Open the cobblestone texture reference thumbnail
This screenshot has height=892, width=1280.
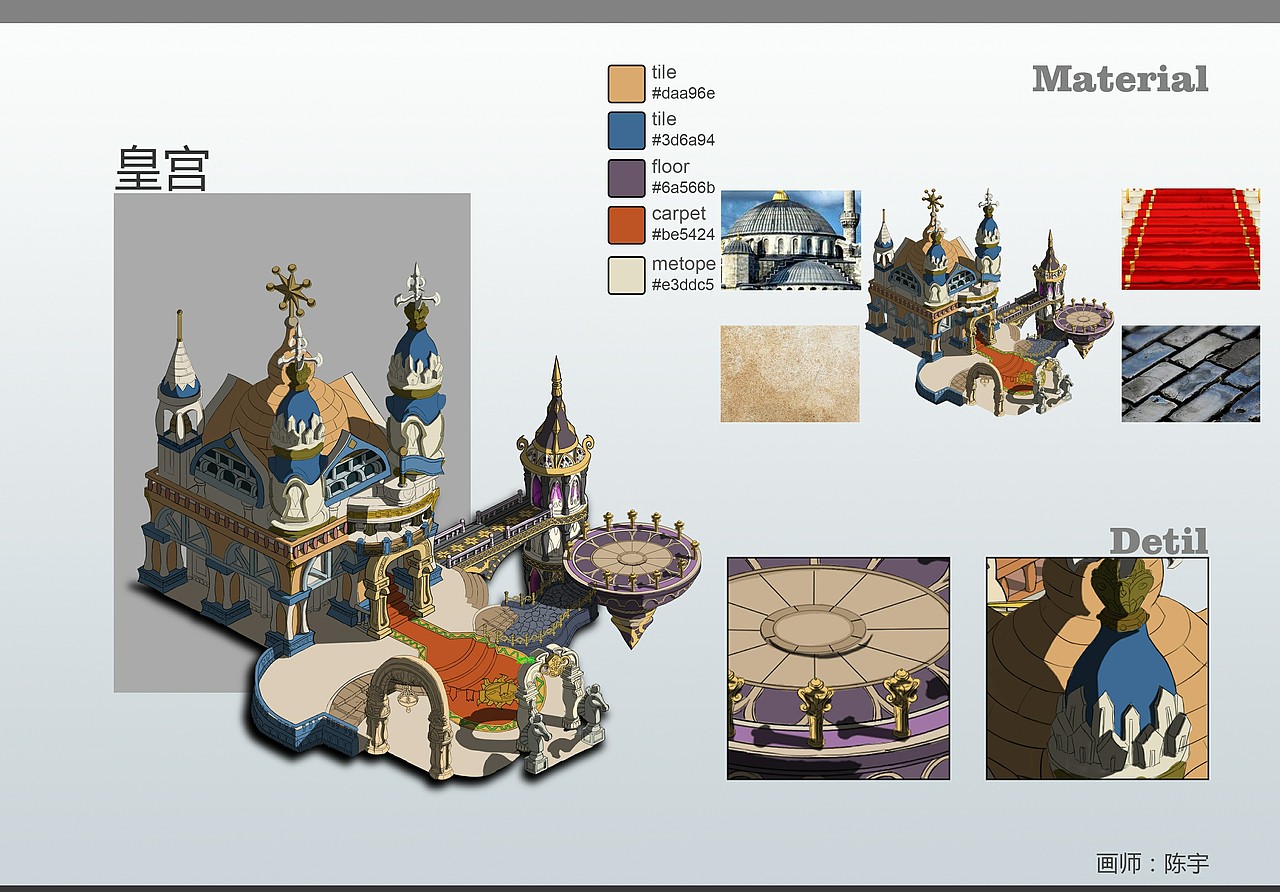tap(1190, 373)
